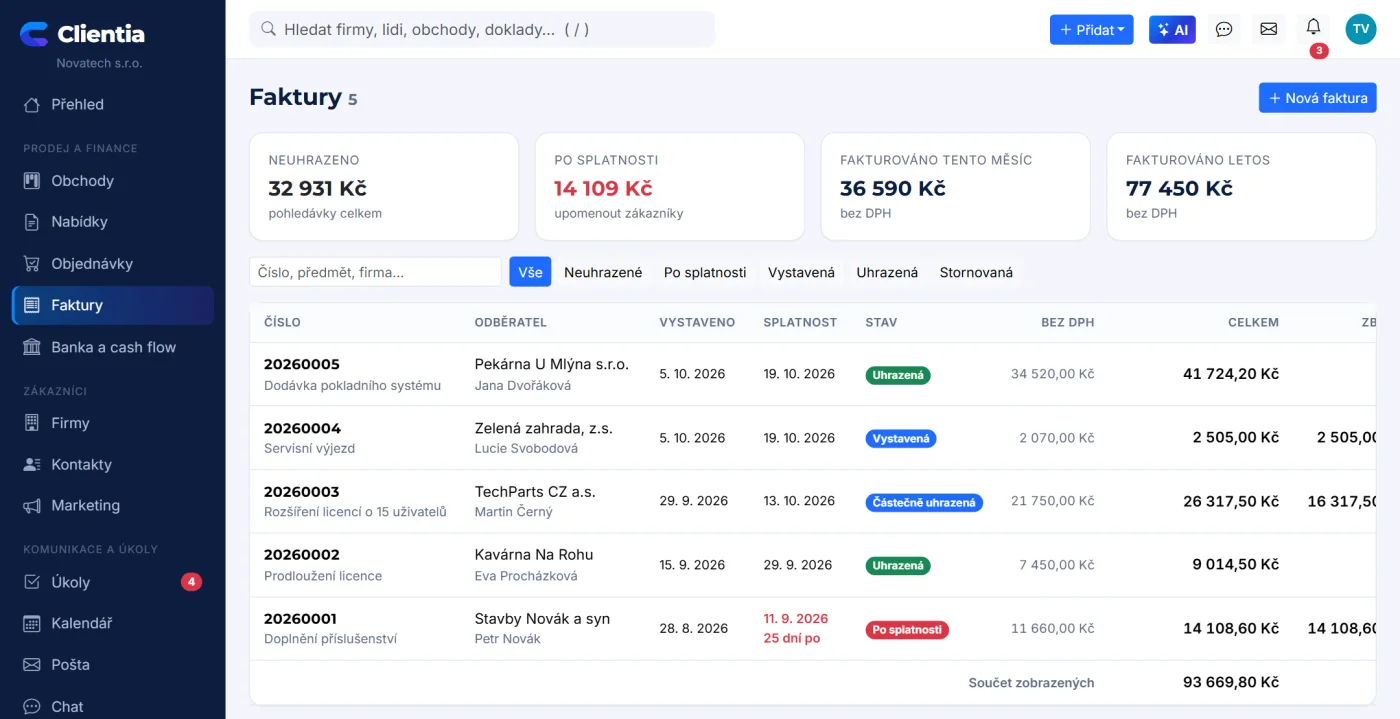Viewport: 1400px width, 719px height.
Task: Open Pošta envelope icon in sidebar
Action: [x=32, y=665]
